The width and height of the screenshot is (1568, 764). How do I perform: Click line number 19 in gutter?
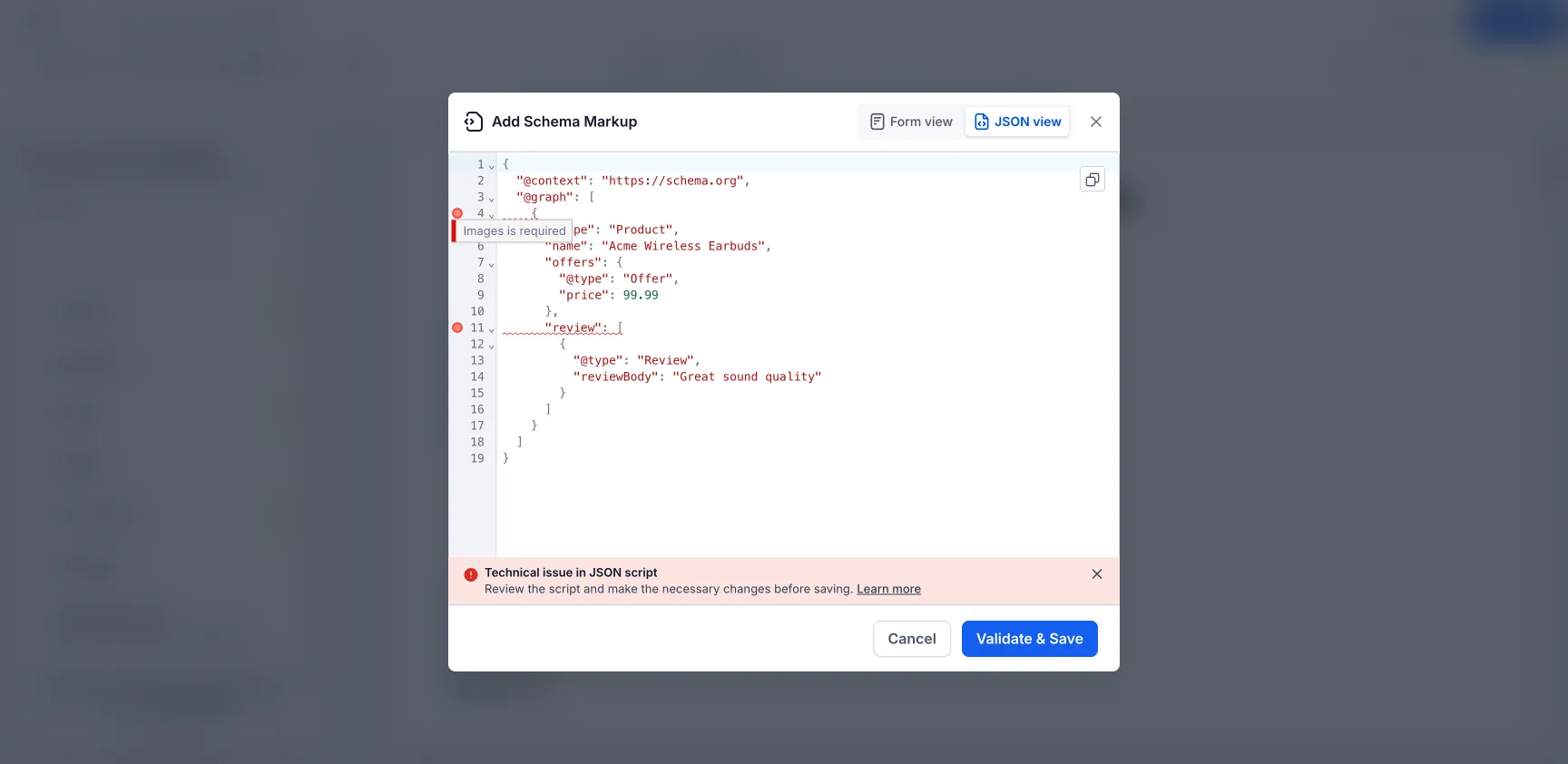pyautogui.click(x=477, y=458)
